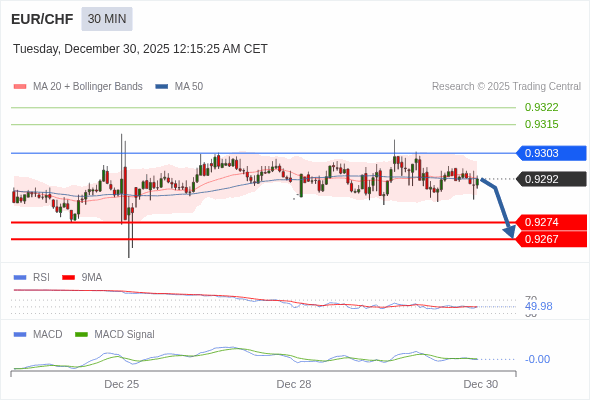Click the Dec 28 axis label
The image size is (590, 400).
tap(294, 384)
